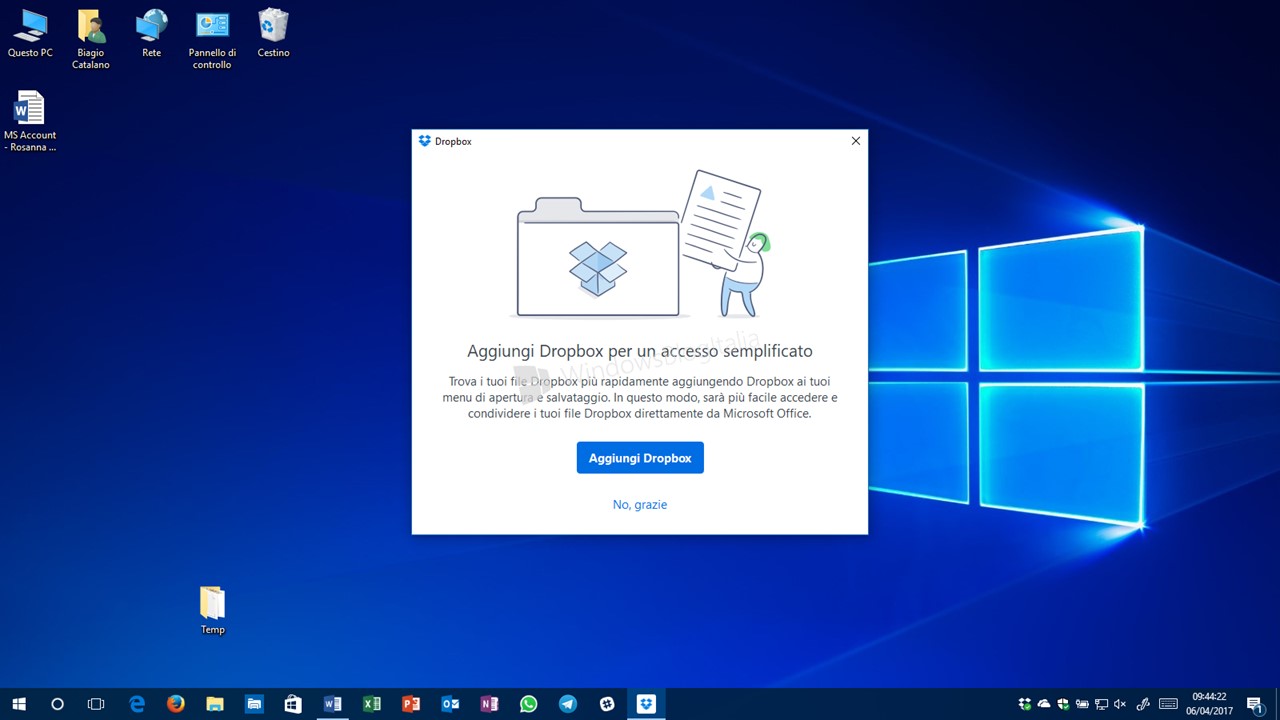Launch Outlook from the taskbar
The width and height of the screenshot is (1280, 720).
[450, 704]
